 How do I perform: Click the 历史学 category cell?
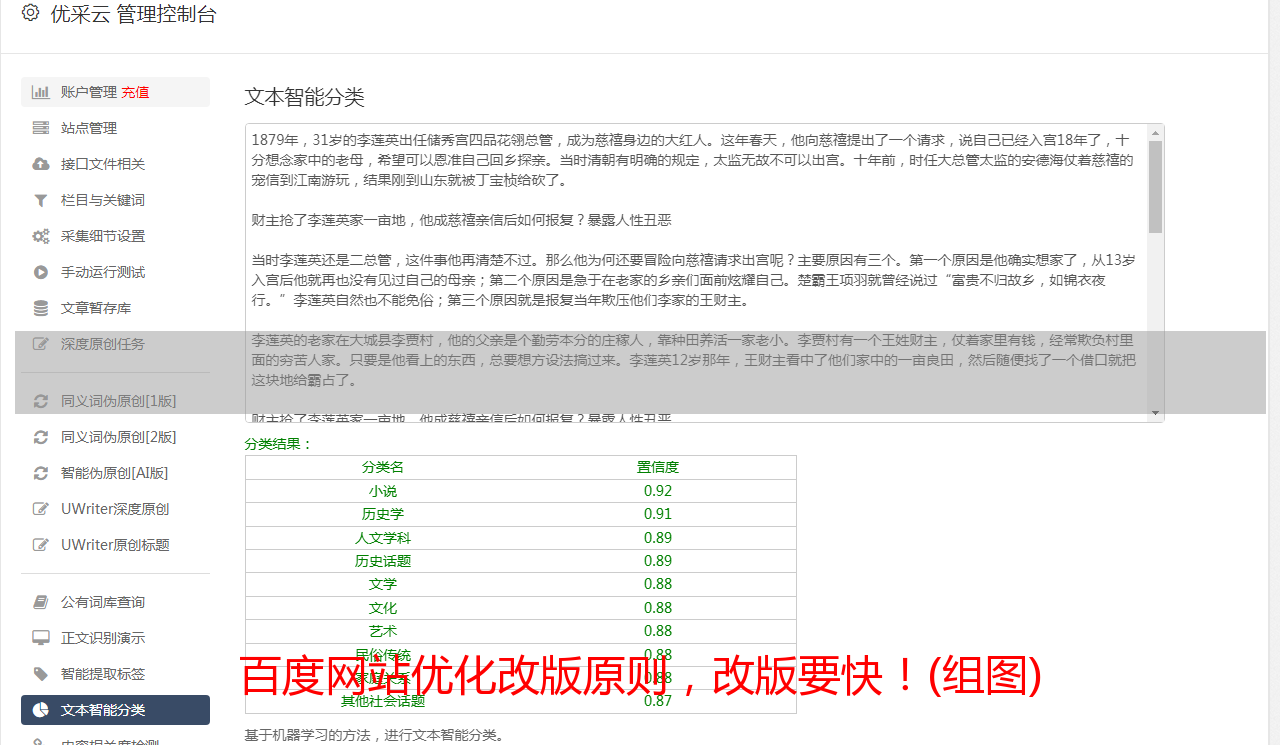click(383, 514)
